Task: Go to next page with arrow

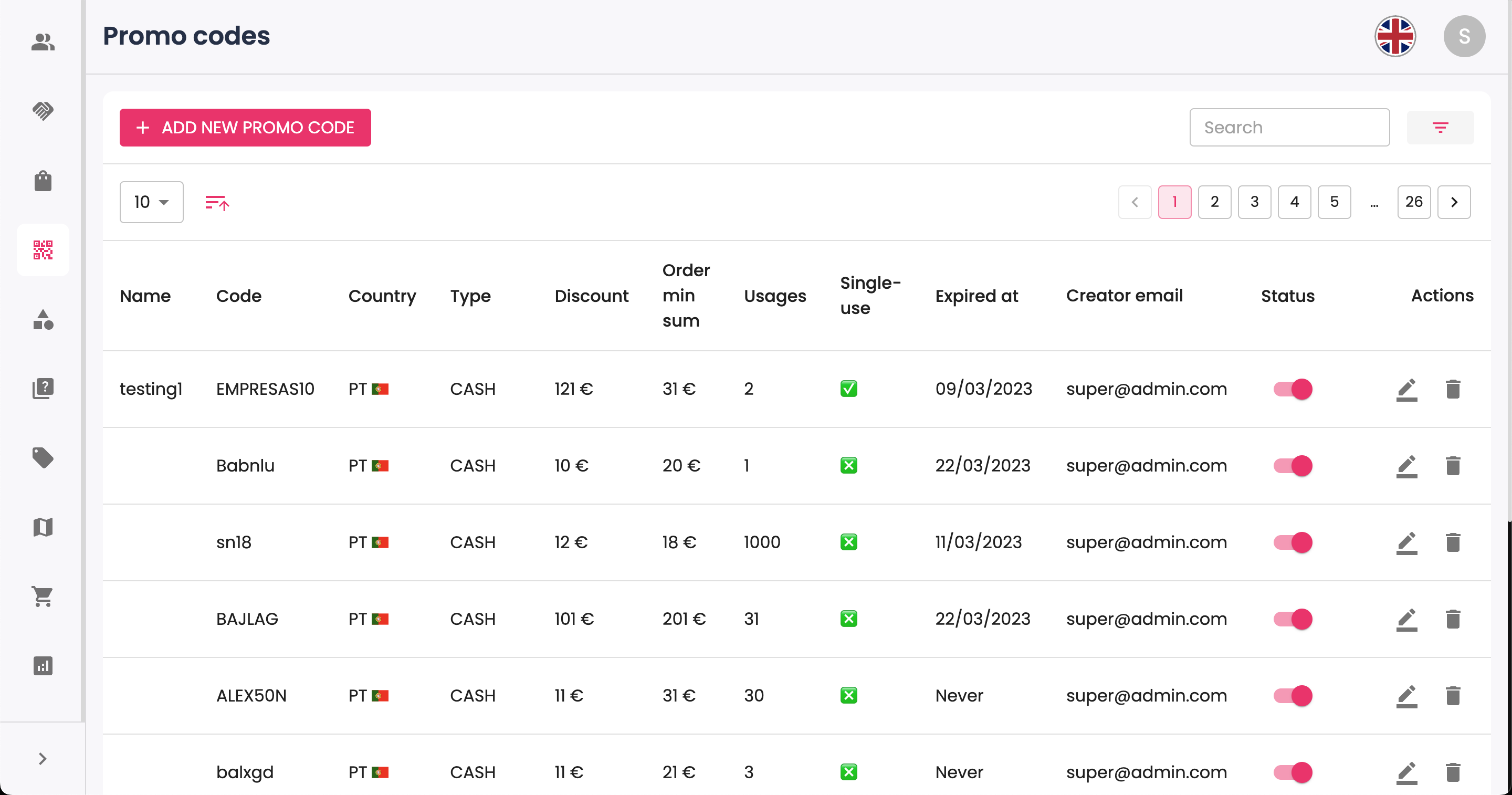Action: [x=1454, y=202]
